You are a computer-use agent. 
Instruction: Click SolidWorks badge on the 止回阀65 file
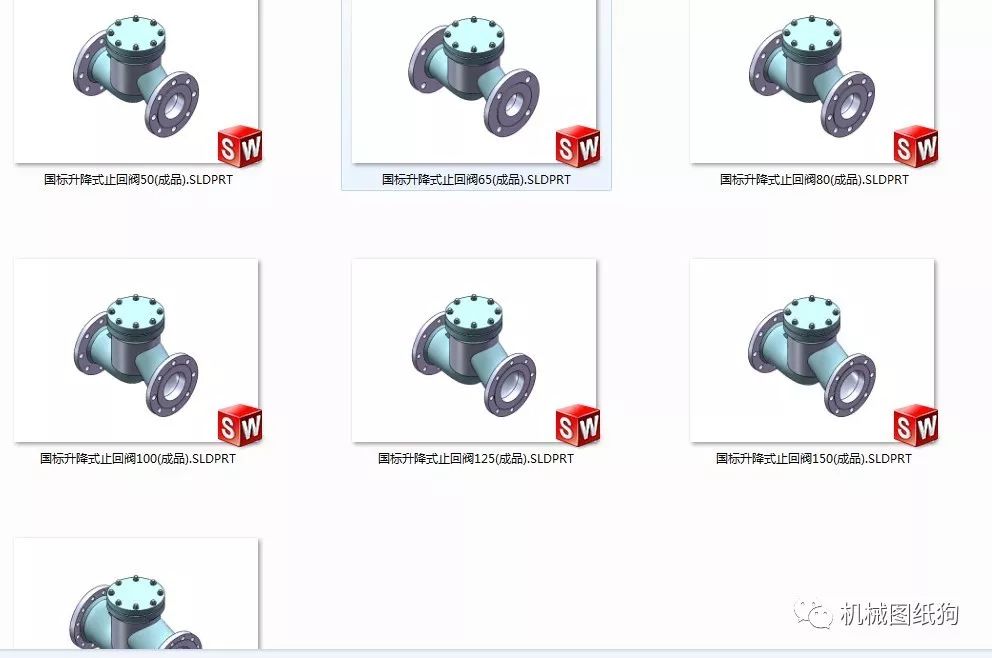coord(578,147)
